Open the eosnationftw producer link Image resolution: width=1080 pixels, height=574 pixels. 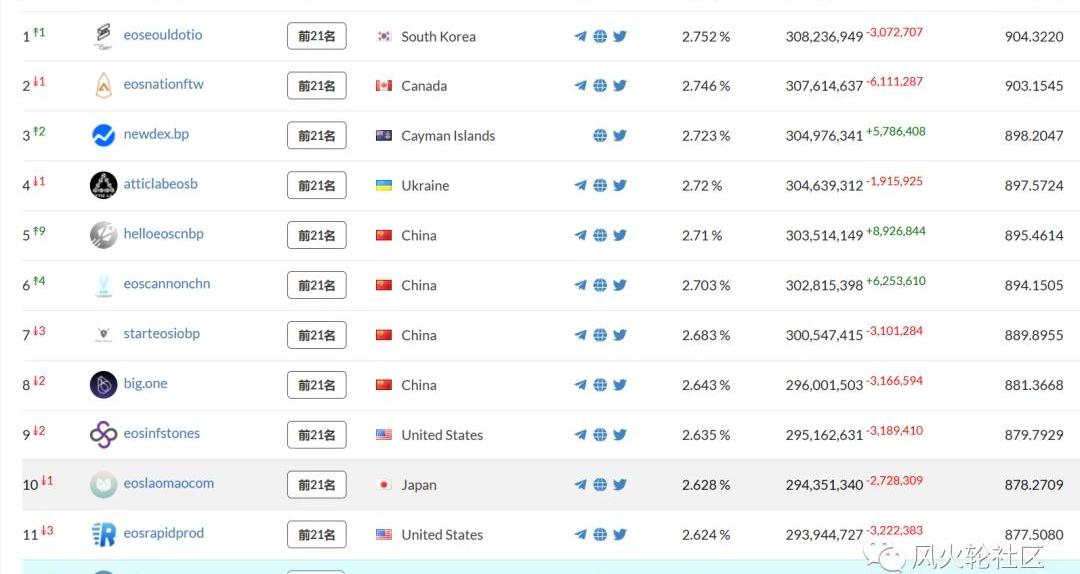pos(163,84)
